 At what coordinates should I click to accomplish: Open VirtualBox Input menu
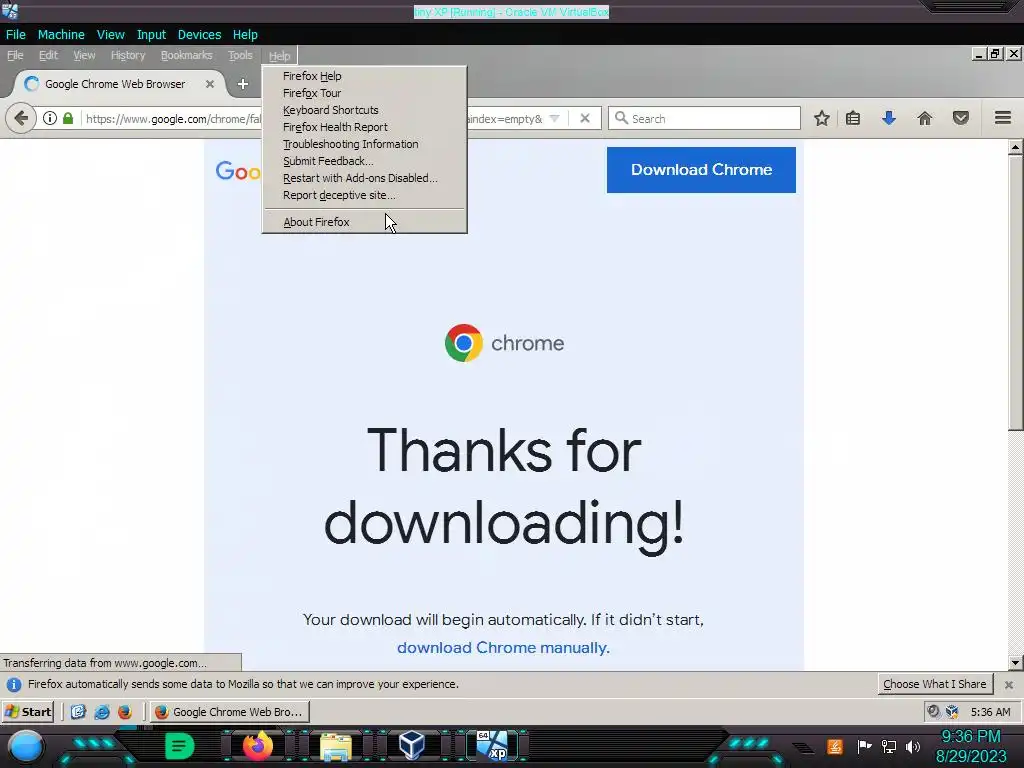pos(151,35)
